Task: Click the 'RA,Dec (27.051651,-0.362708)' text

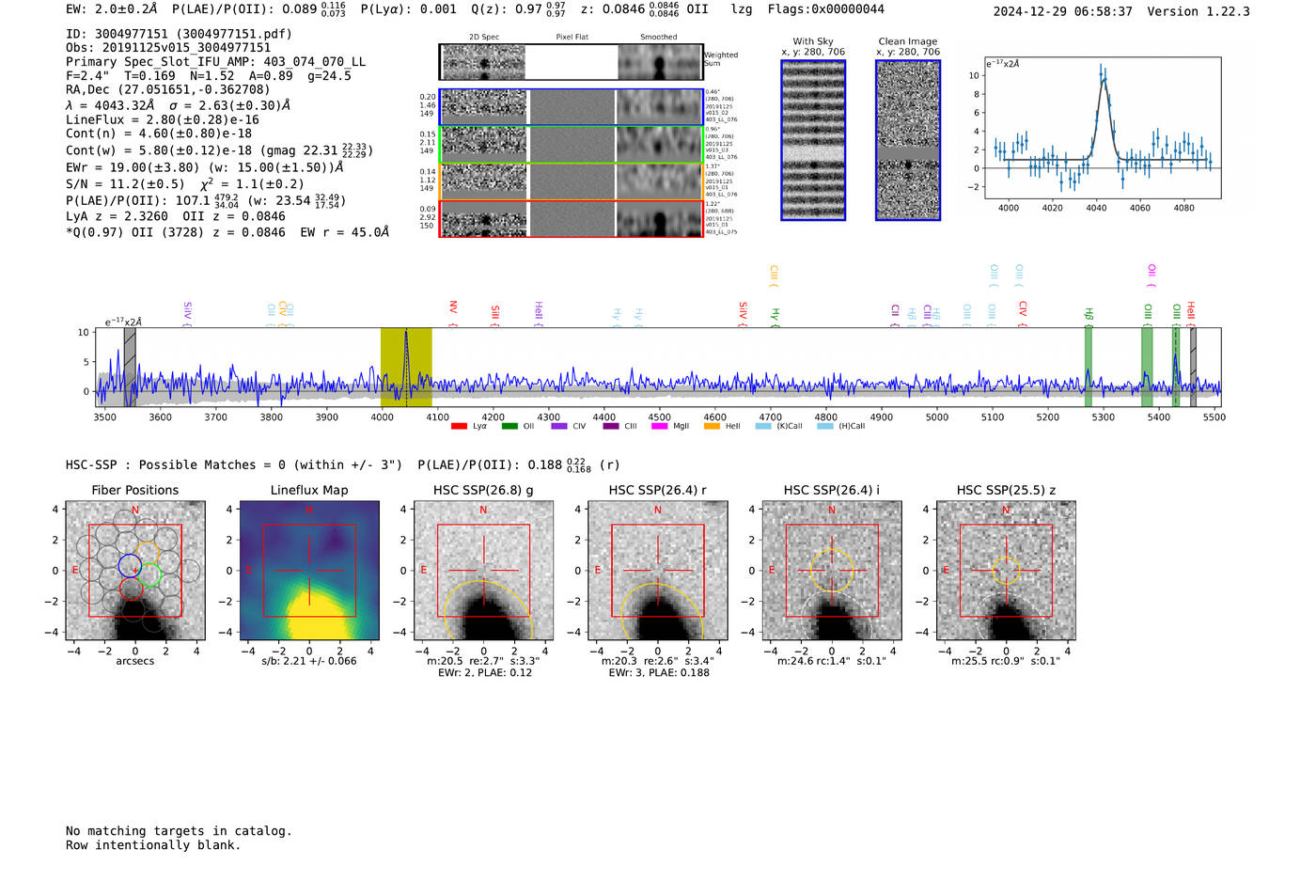Action: (168, 89)
